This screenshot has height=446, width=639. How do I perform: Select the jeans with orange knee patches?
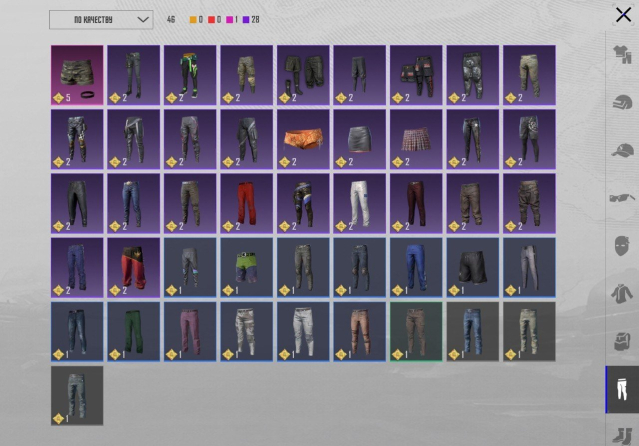coord(77,139)
